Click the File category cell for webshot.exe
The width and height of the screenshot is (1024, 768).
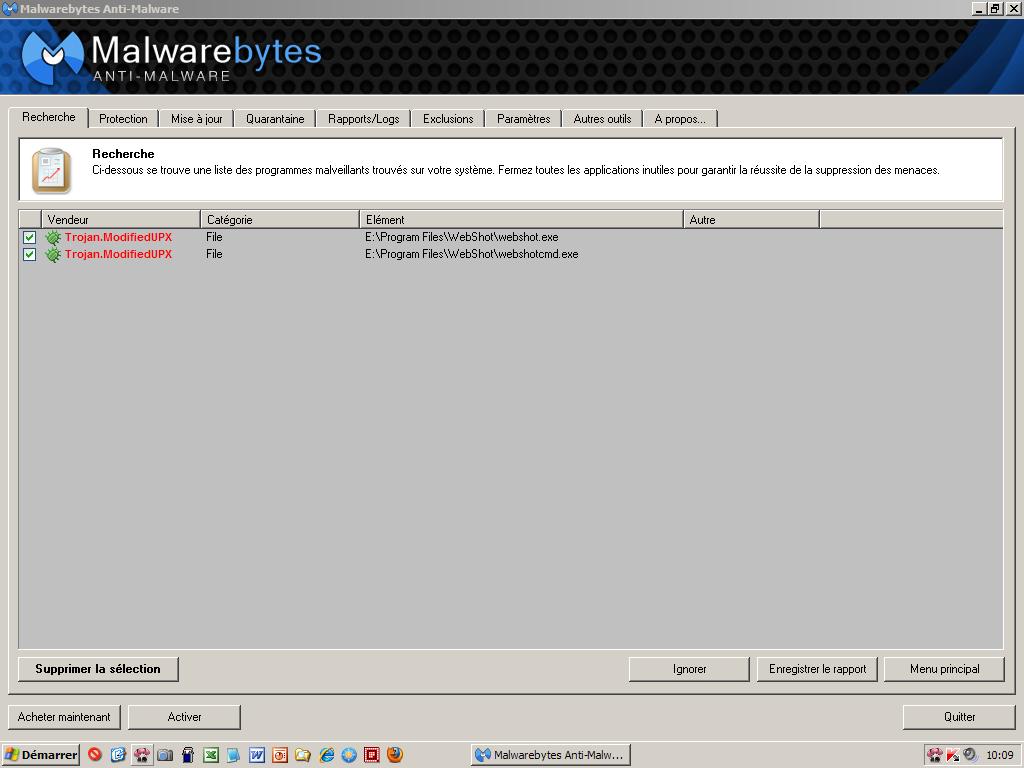pos(214,237)
